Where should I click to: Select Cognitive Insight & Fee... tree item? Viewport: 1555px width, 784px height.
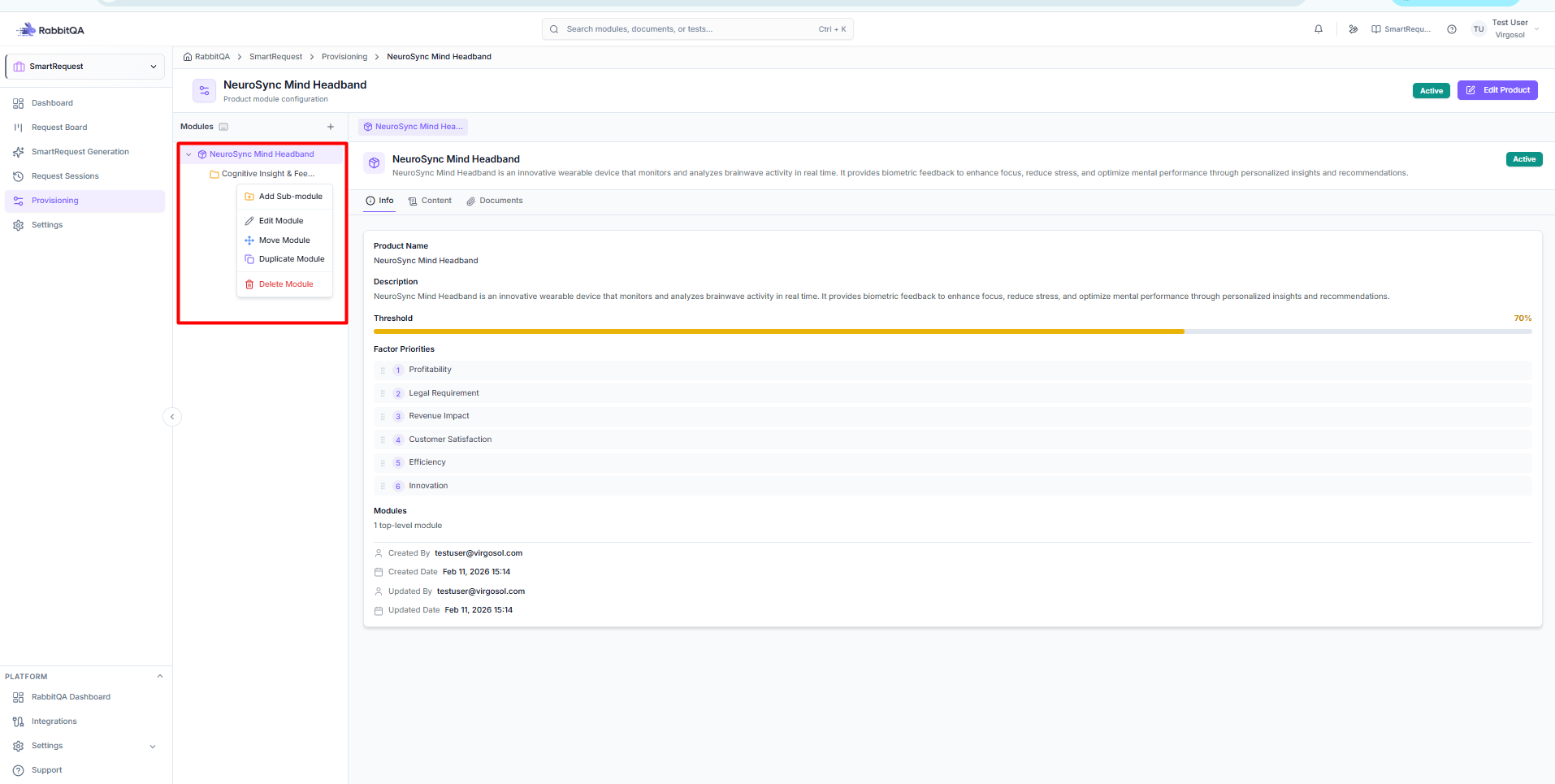262,174
